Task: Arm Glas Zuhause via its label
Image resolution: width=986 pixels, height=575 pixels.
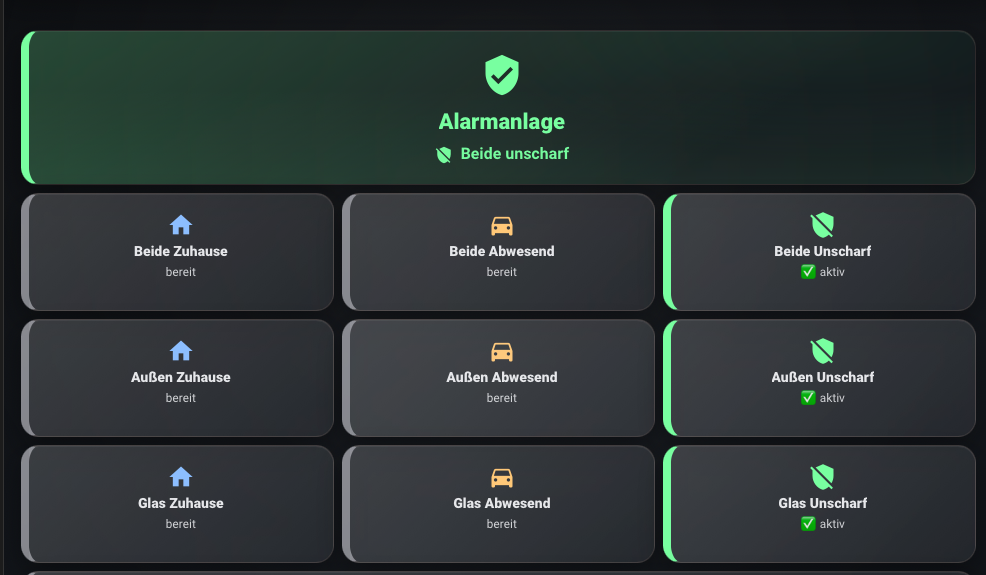Action: [181, 503]
